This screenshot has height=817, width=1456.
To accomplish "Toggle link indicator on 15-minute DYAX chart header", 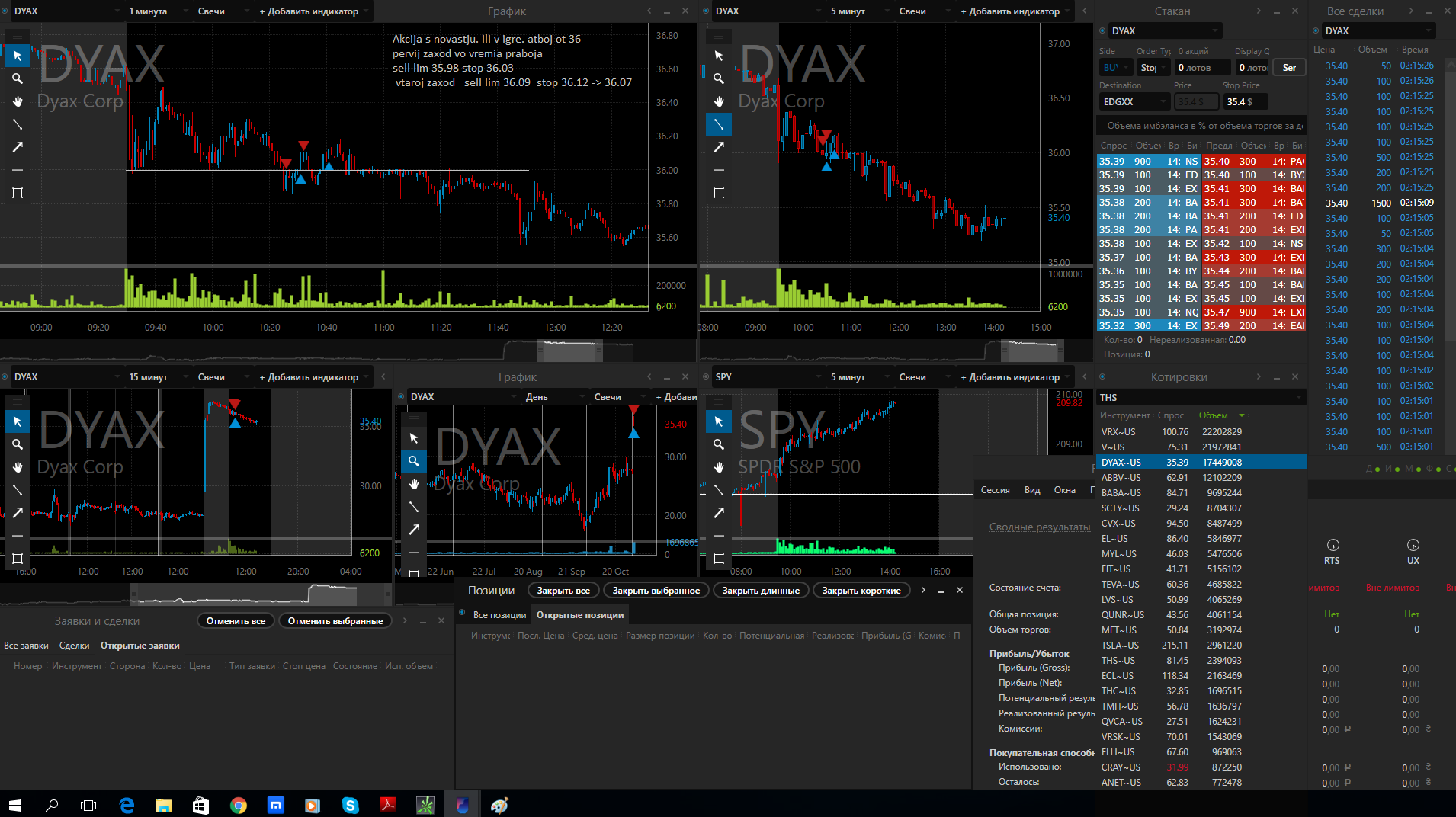I will pos(5,377).
